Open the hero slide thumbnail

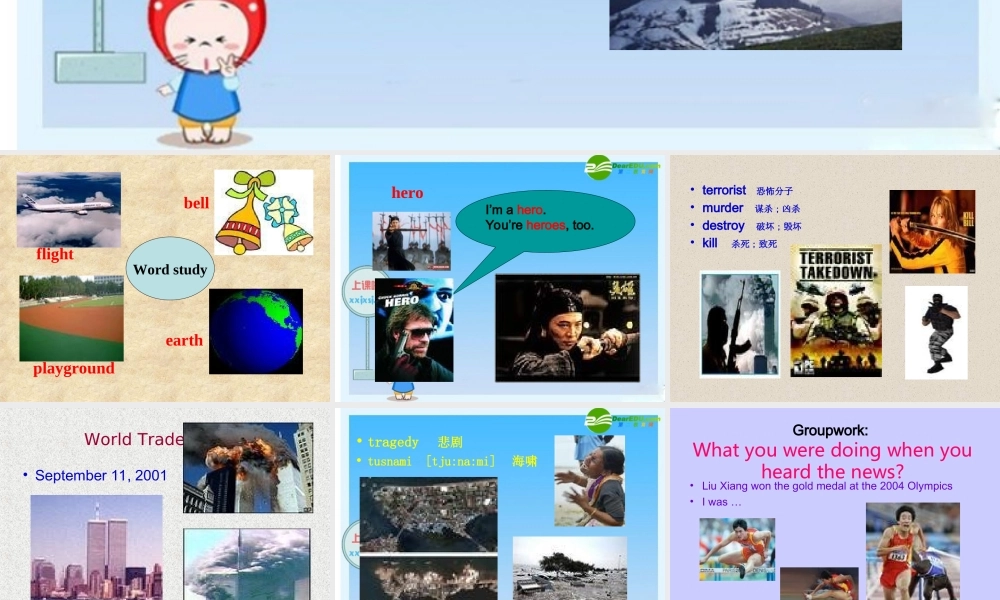(x=501, y=278)
